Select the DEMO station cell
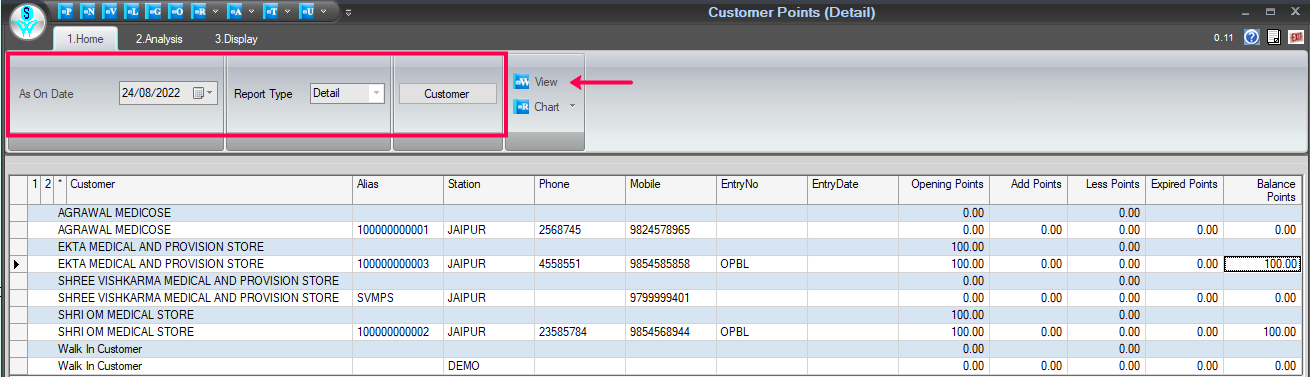The height and width of the screenshot is (377, 1310). 488,366
